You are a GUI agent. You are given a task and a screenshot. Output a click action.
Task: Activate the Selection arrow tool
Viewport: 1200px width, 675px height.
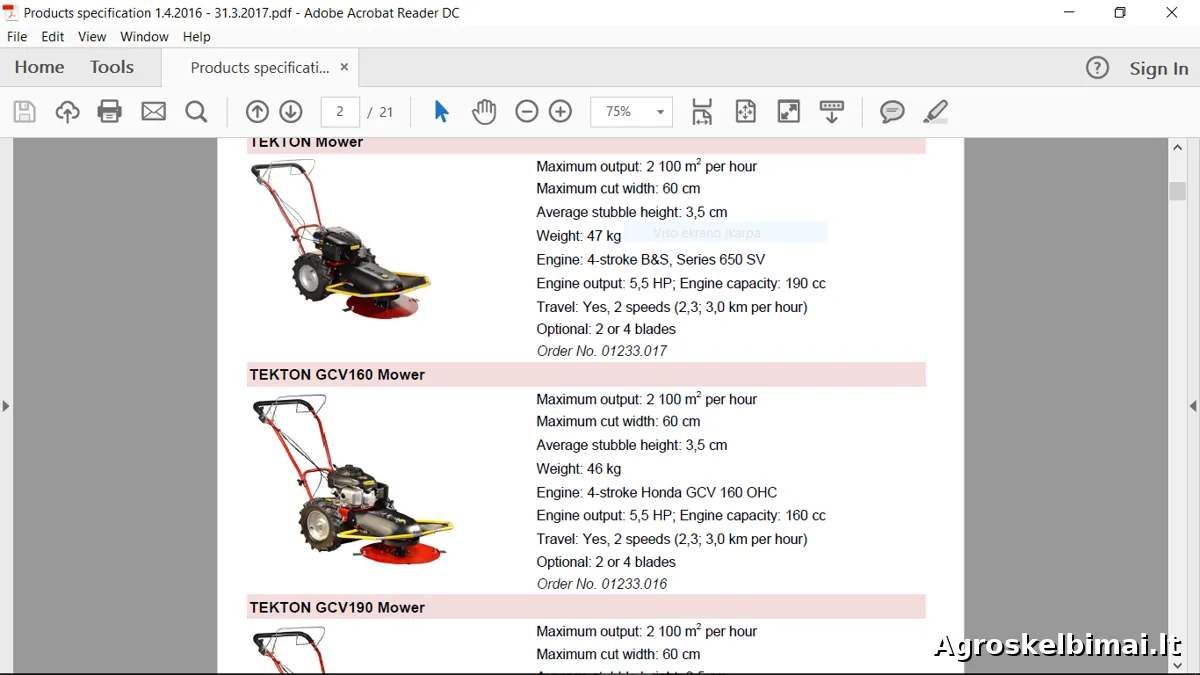[x=441, y=111]
